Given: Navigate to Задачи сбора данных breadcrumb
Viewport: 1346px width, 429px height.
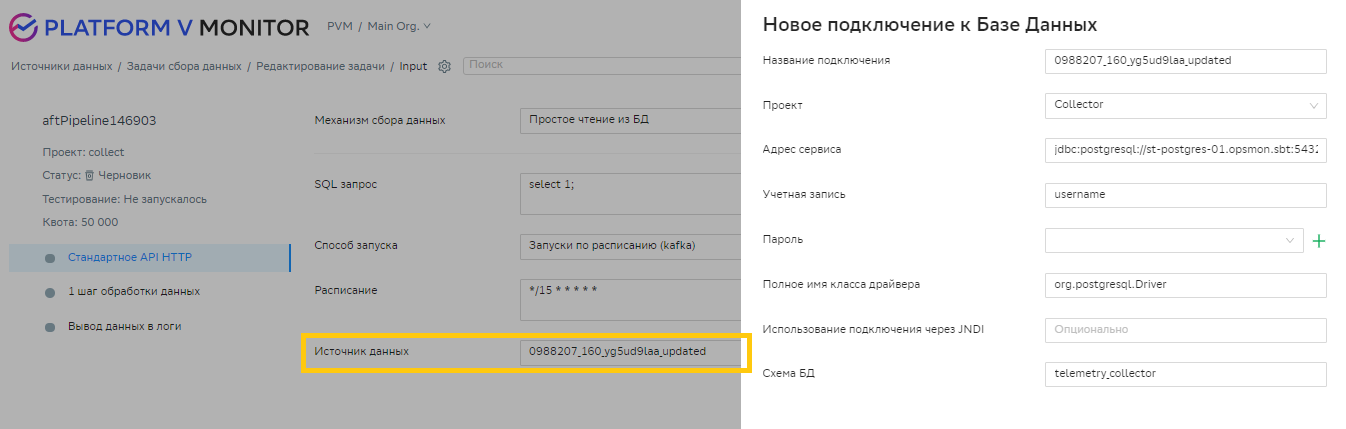Looking at the screenshot, I should [x=184, y=66].
